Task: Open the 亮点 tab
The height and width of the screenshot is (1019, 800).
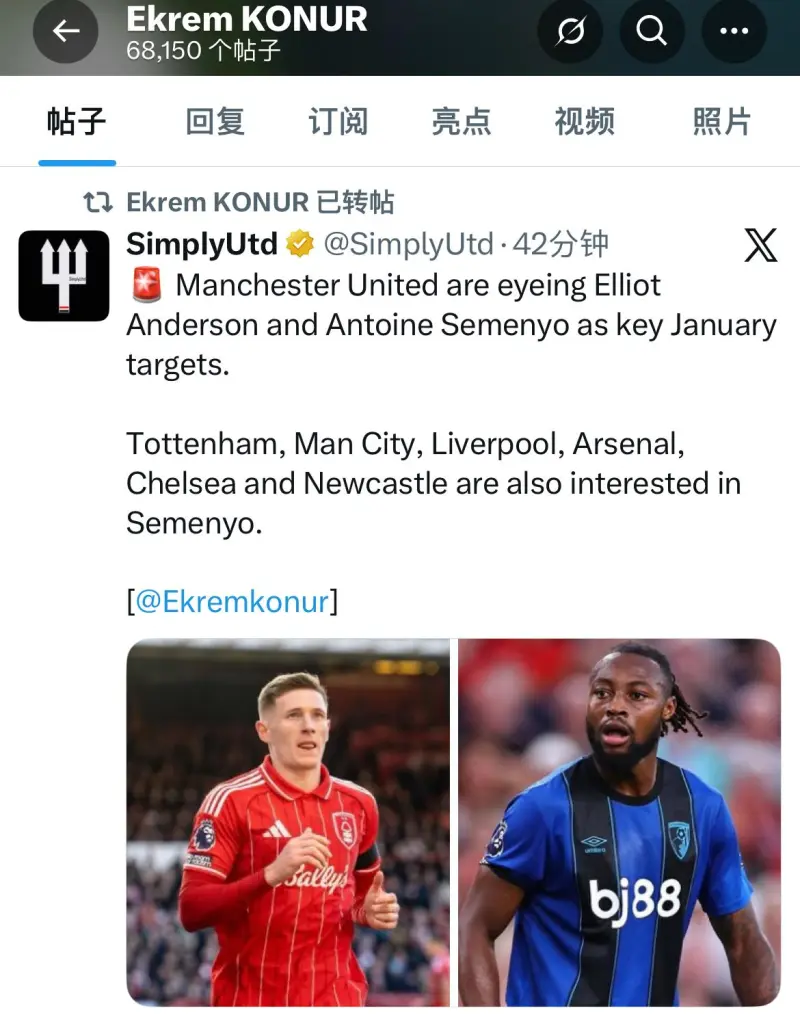Action: pyautogui.click(x=461, y=122)
